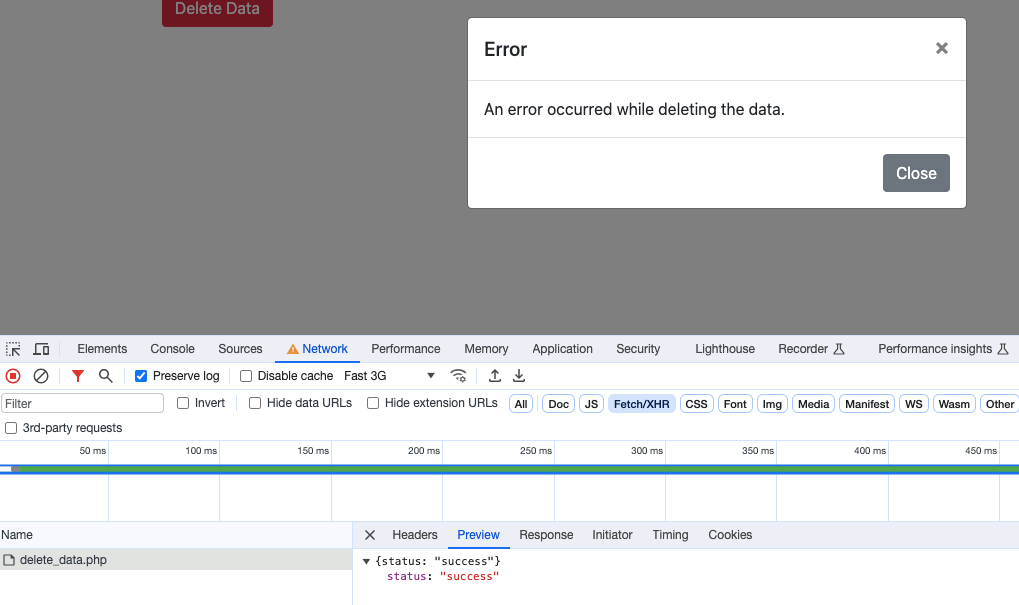Open network search magnifier

pos(105,376)
